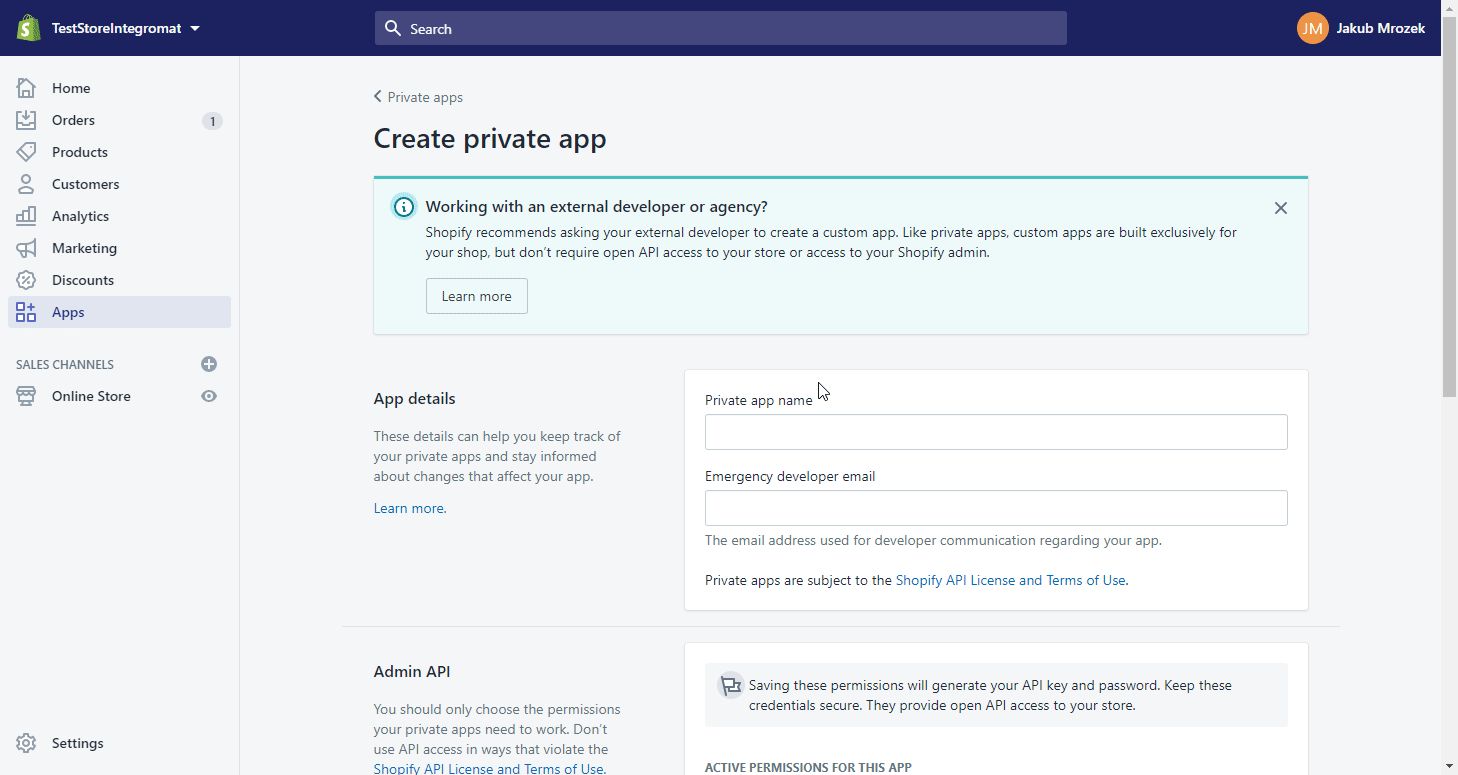Click the info icon in the banner
Screen dimensions: 1458x775
403,207
